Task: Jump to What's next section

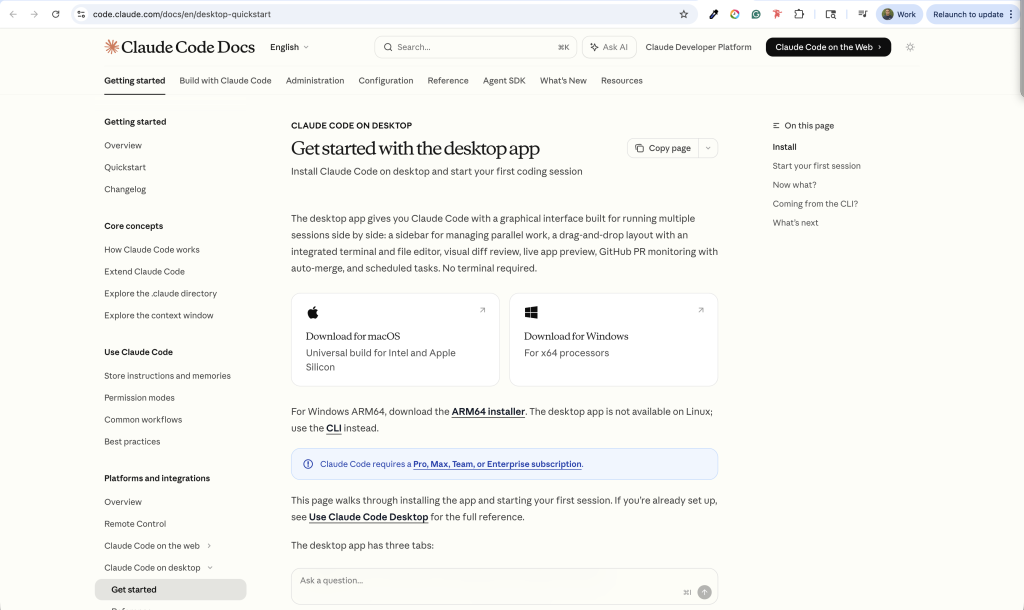Action: (x=795, y=223)
